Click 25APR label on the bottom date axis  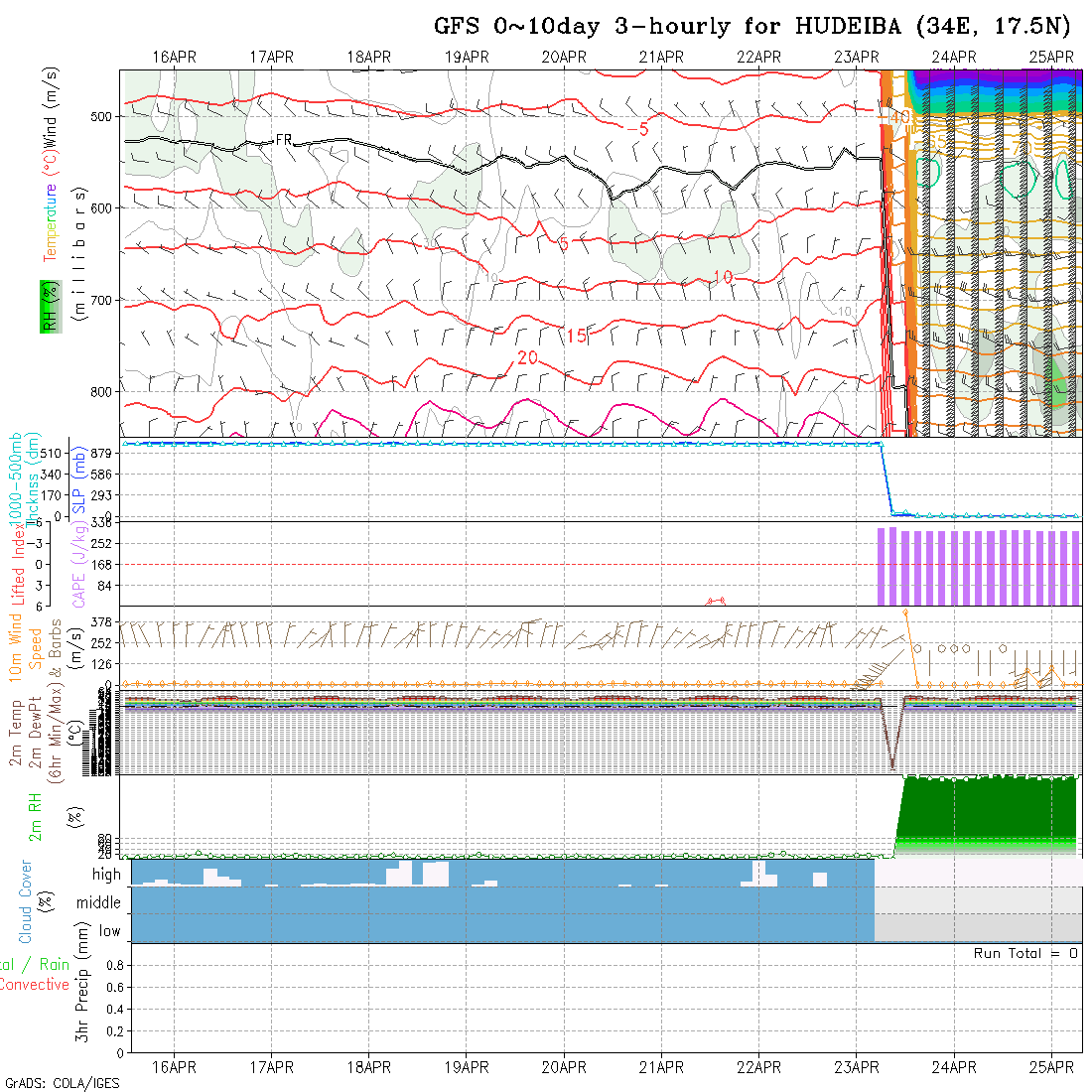tap(1051, 1067)
